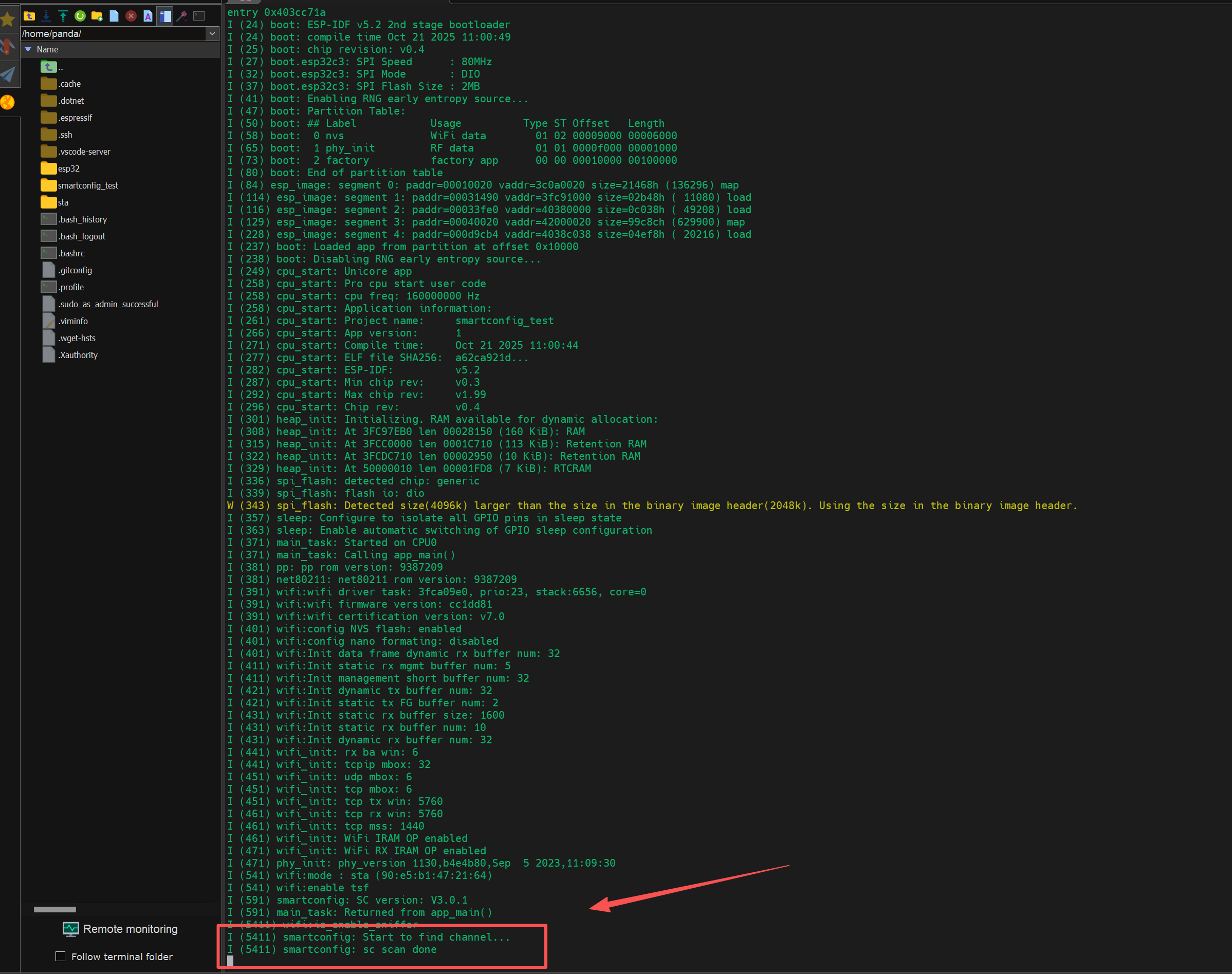This screenshot has height=974, width=1232.
Task: Click the upload file toolbar icon
Action: pos(63,16)
